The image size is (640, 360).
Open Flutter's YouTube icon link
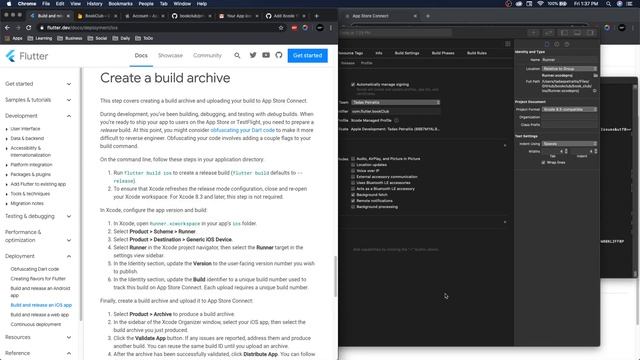(x=266, y=55)
